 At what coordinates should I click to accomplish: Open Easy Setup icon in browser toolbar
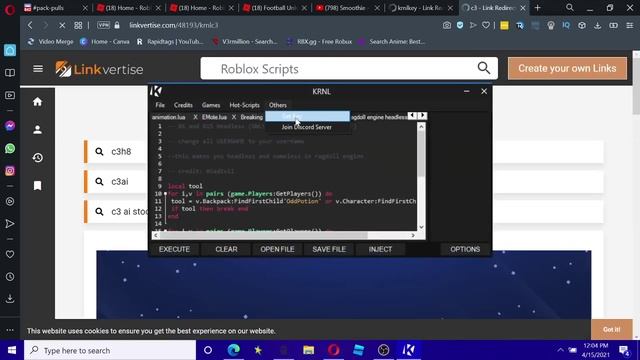pos(630,25)
